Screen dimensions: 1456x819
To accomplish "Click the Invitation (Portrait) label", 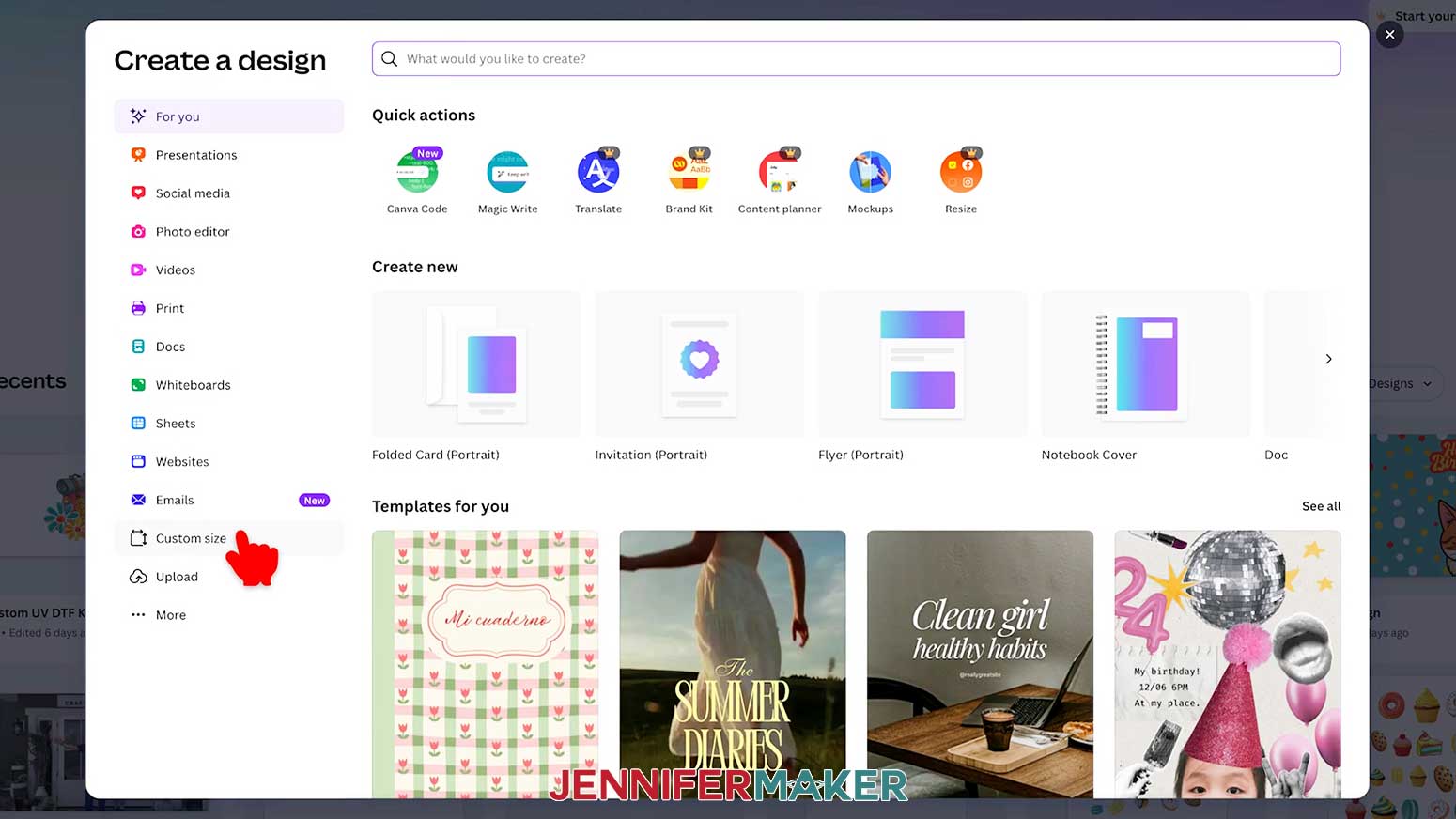I will pyautogui.click(x=651, y=455).
